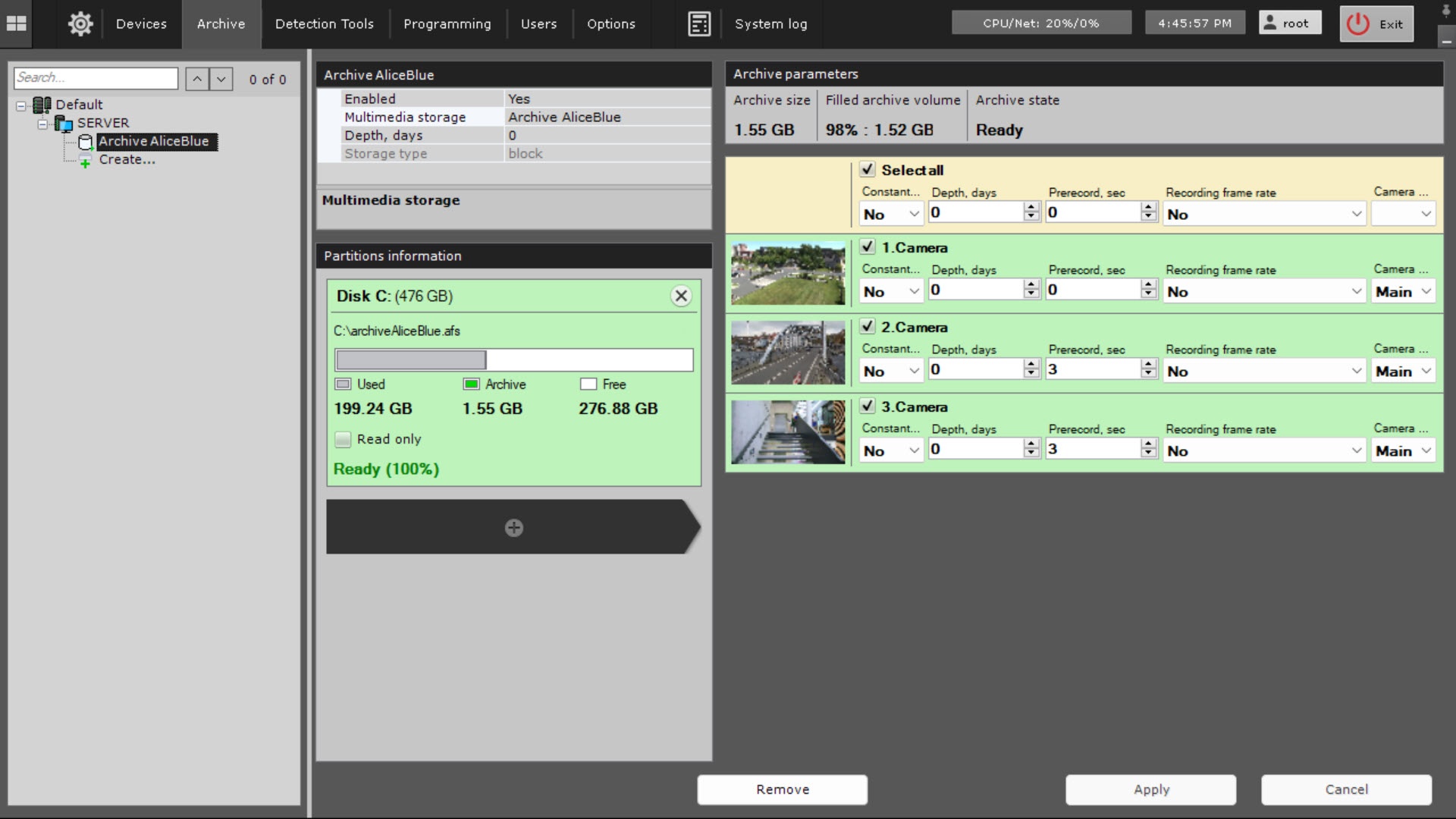Viewport: 1456px width, 819px height.
Task: Click the settings gear icon
Action: click(80, 24)
